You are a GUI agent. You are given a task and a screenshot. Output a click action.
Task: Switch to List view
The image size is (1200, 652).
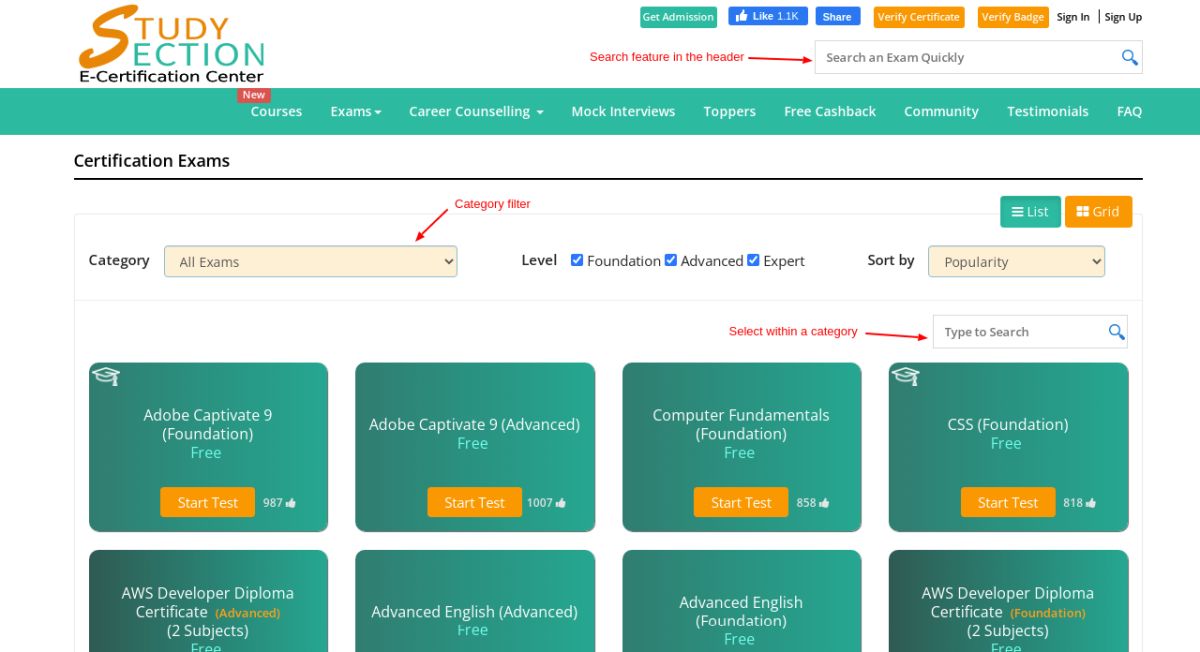[1030, 212]
